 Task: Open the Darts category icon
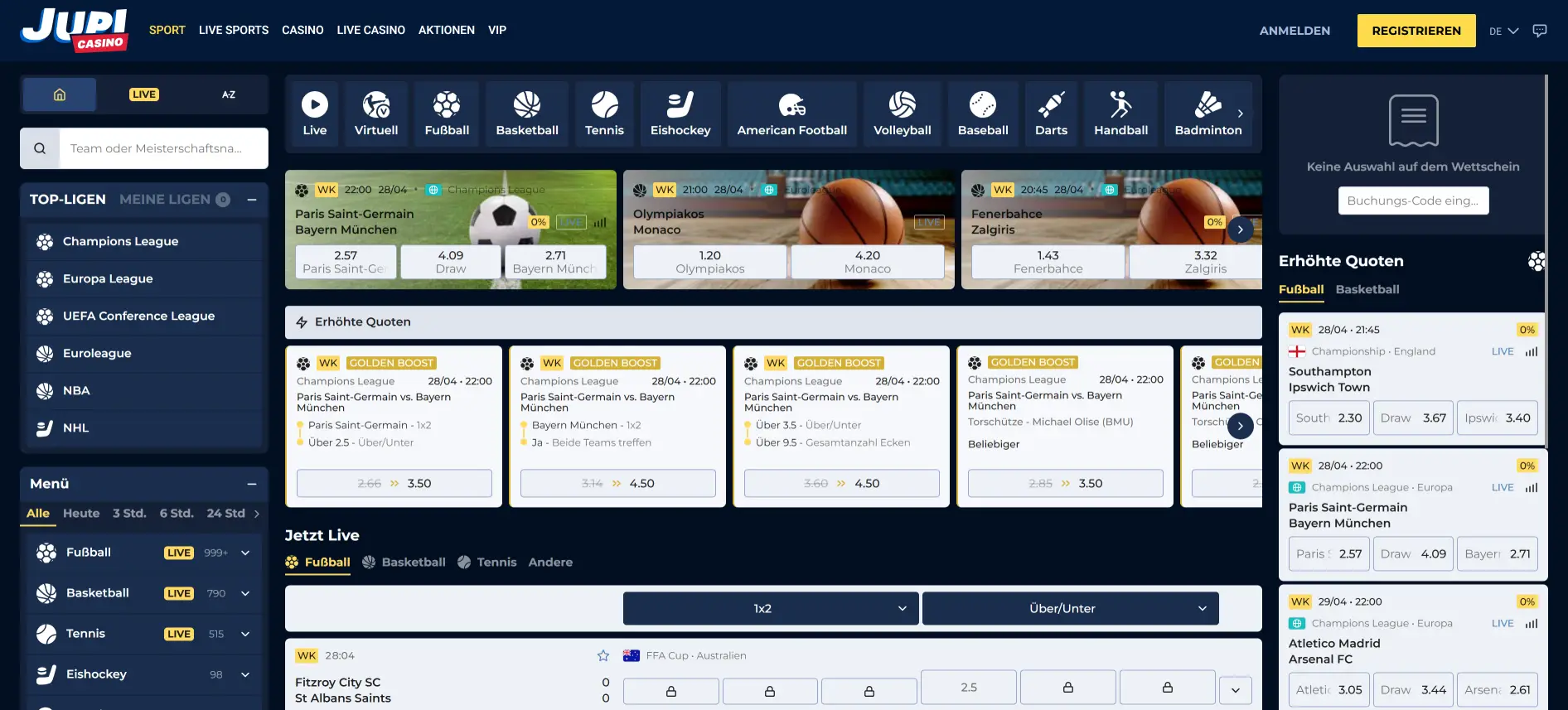(x=1051, y=114)
